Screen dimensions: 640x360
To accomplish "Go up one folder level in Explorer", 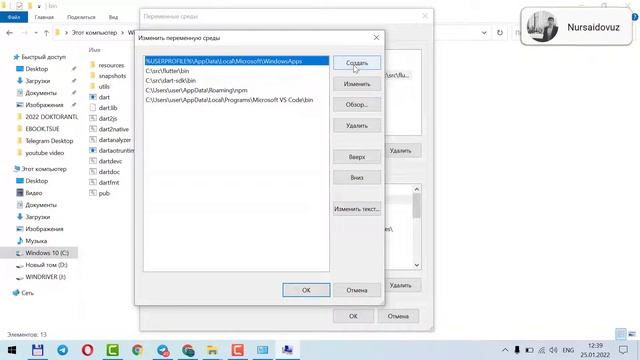I will click(x=46, y=33).
